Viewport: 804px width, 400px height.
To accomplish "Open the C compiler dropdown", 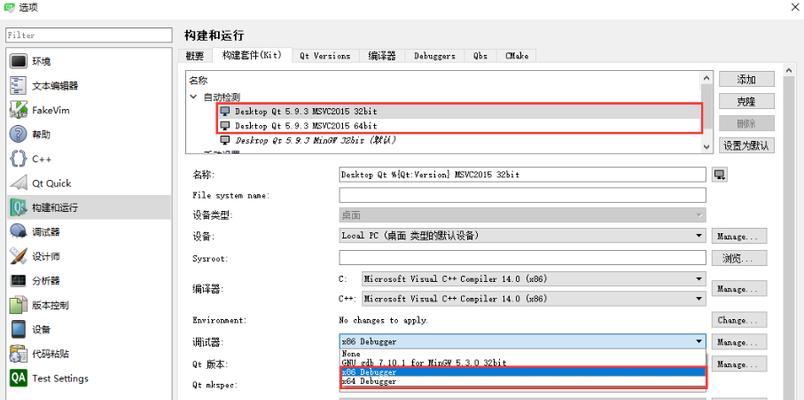I will click(x=534, y=279).
